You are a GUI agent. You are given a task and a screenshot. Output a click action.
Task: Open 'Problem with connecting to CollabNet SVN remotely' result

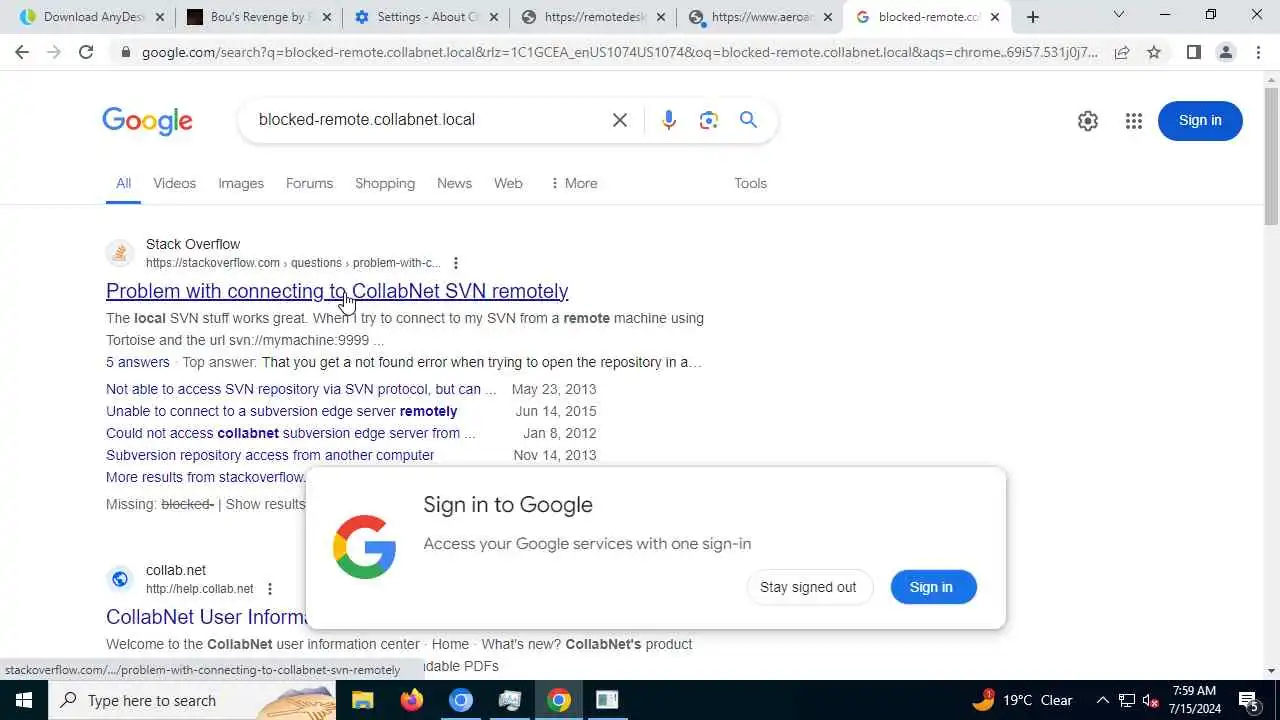(337, 291)
